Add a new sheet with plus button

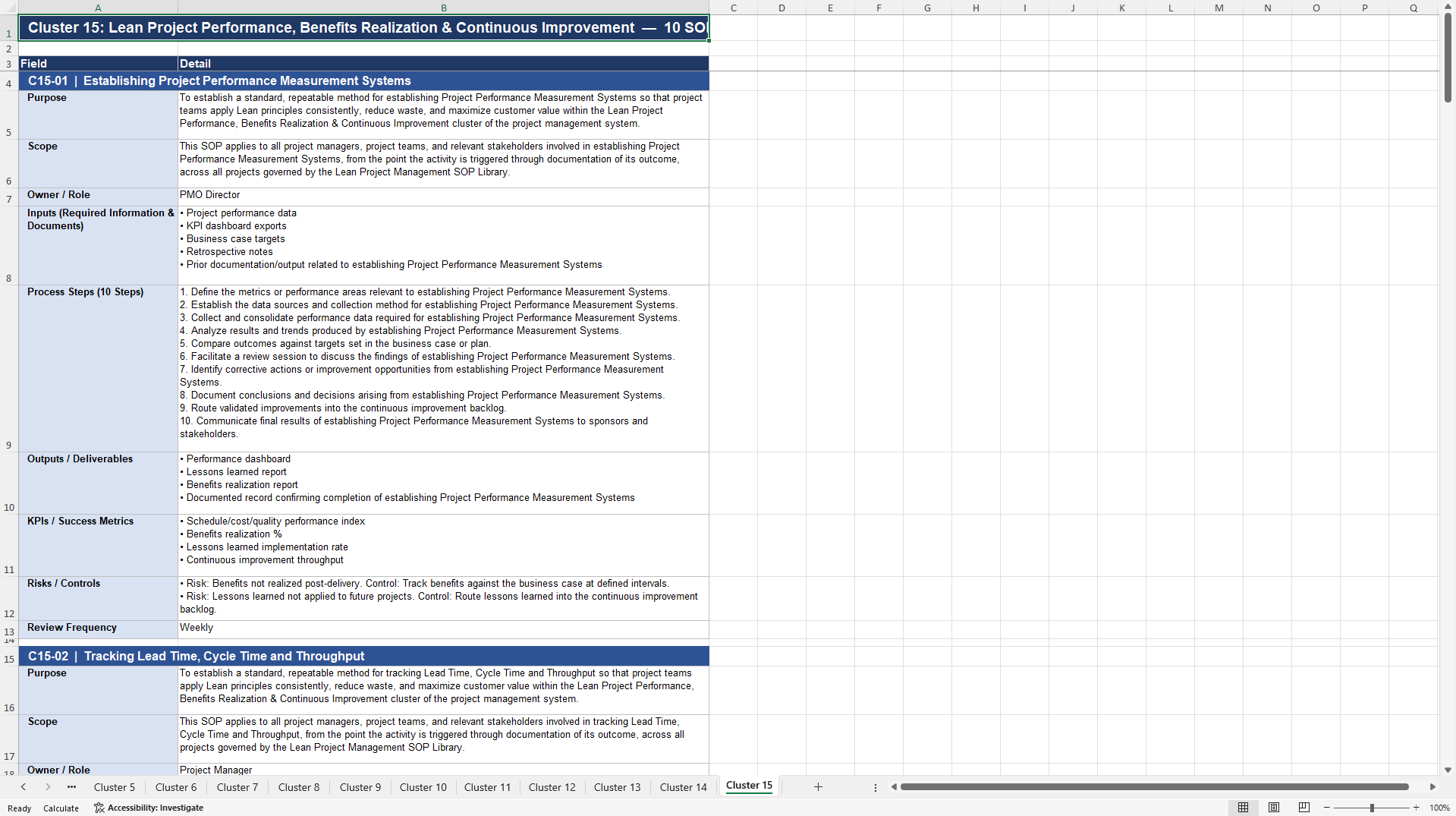click(818, 787)
